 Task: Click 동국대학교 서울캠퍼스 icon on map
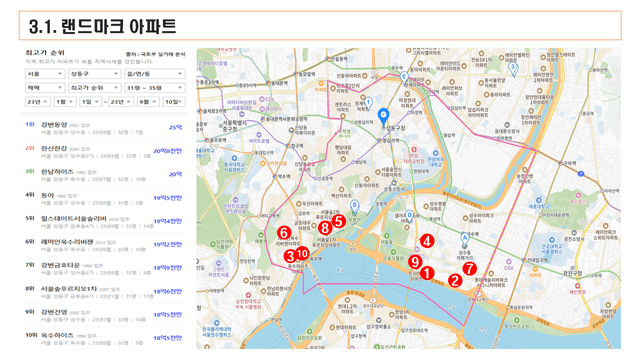(234, 158)
